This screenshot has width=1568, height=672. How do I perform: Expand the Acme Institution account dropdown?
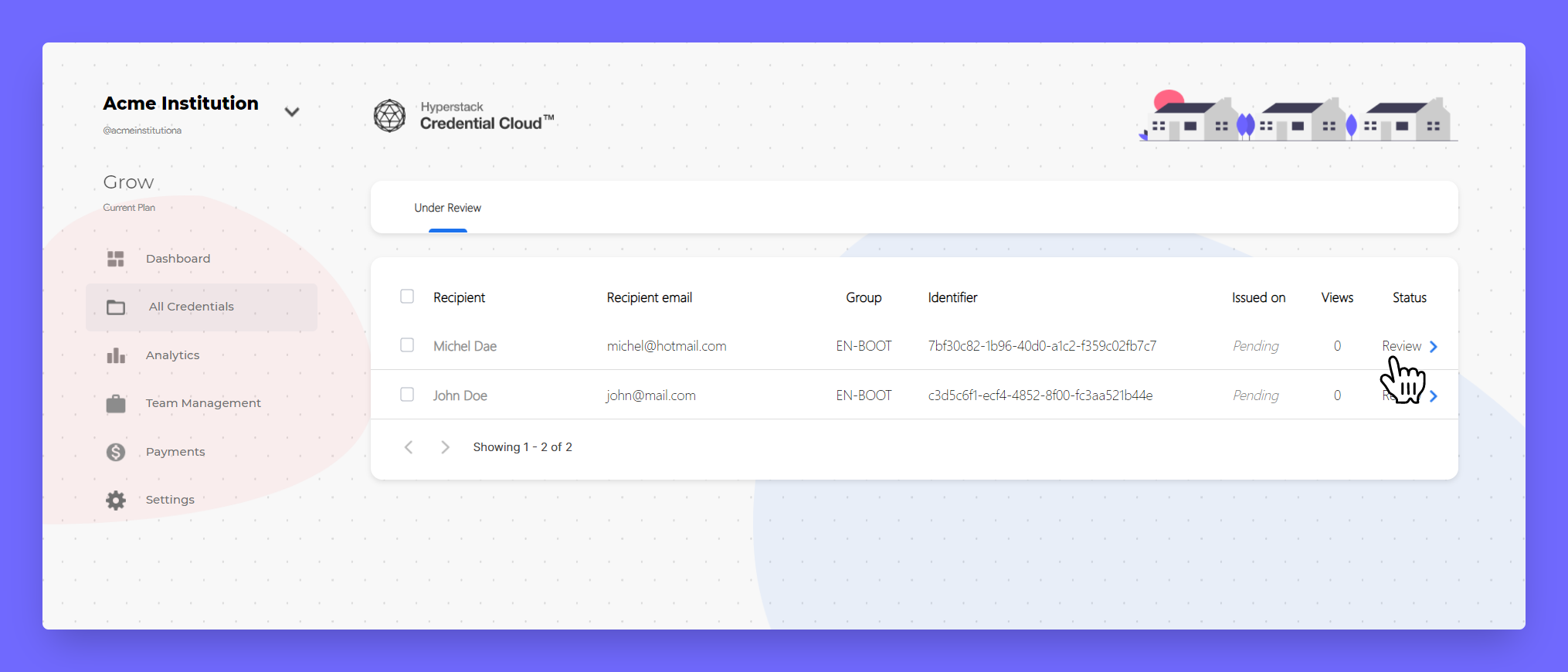[292, 112]
